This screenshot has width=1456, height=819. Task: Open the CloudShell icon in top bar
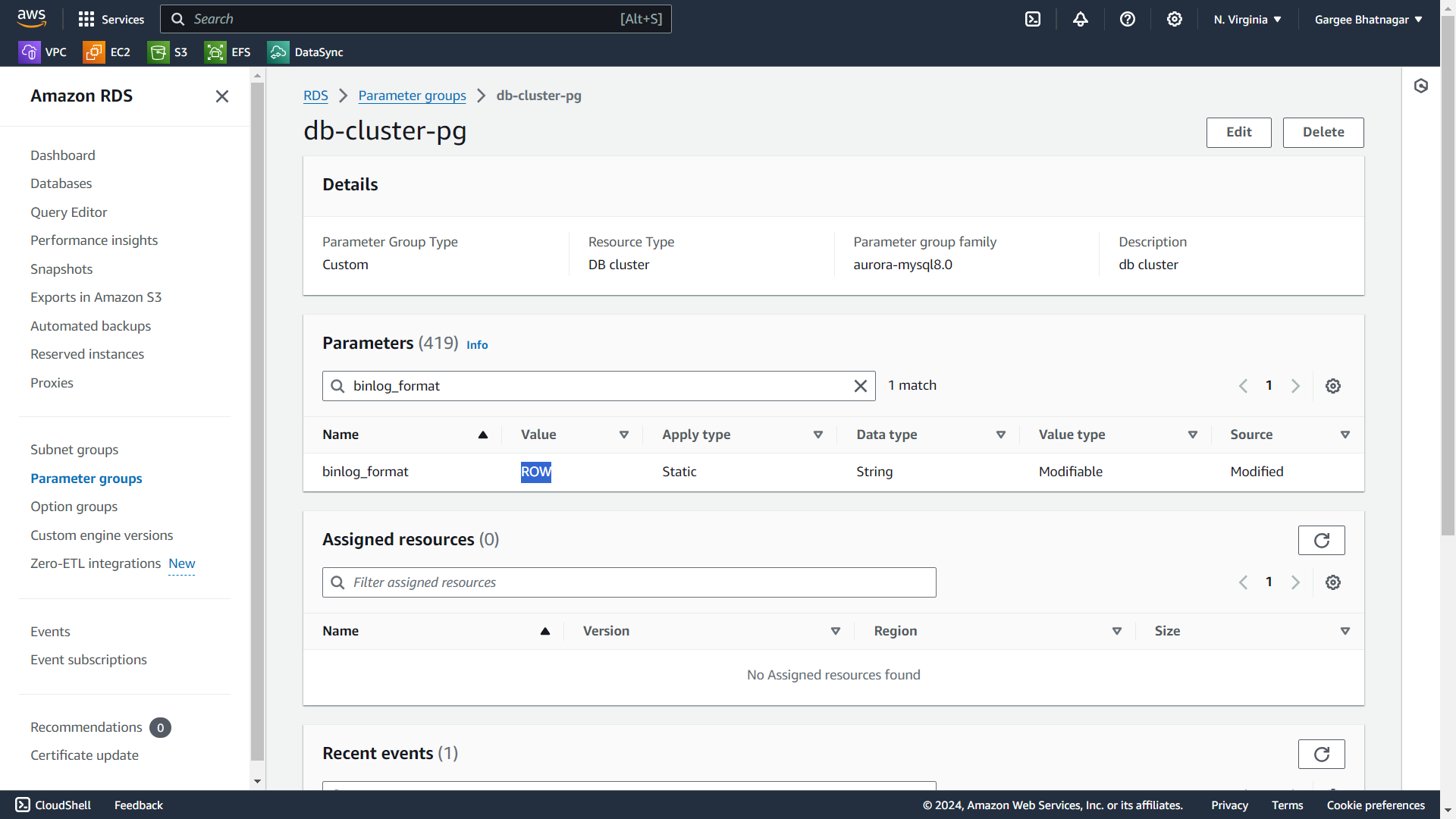(1033, 19)
